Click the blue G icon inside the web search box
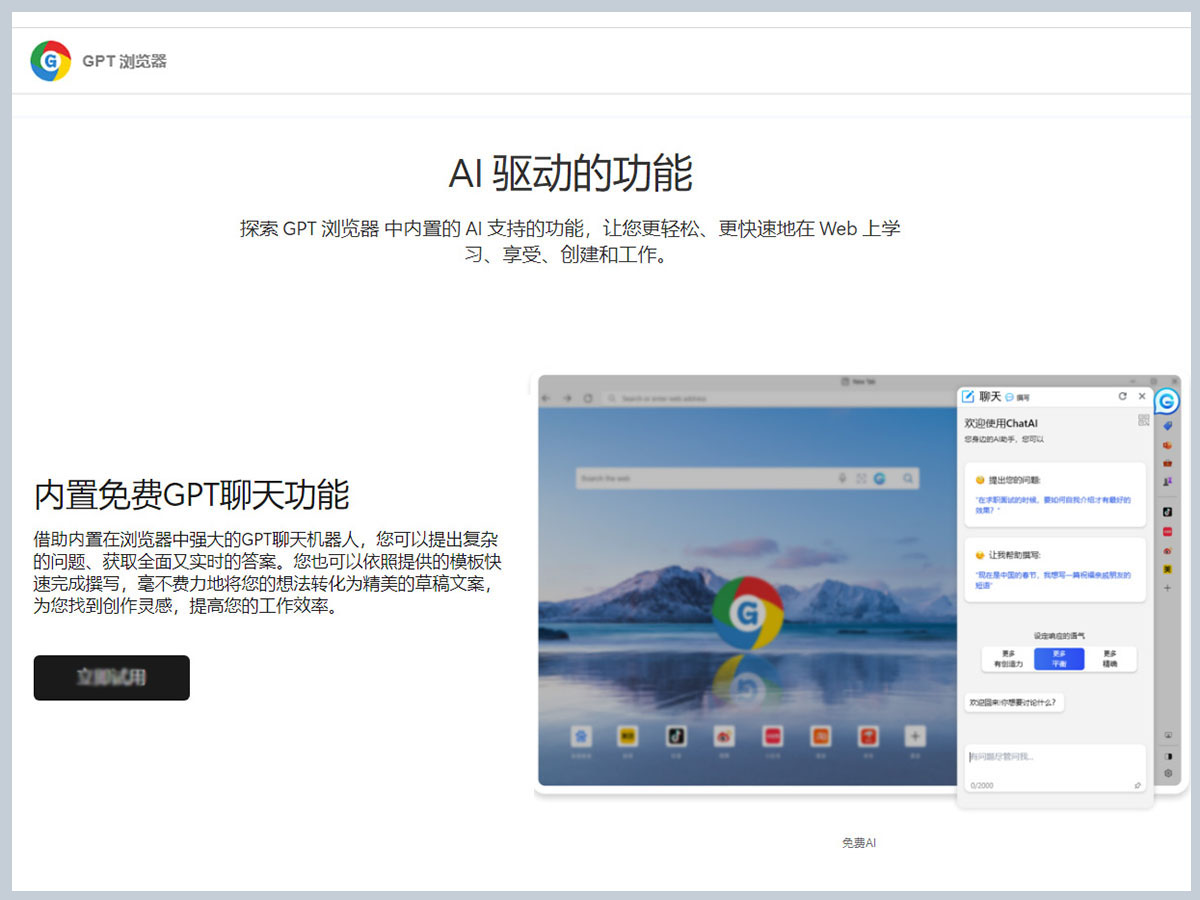This screenshot has height=900, width=1200. coord(879,479)
